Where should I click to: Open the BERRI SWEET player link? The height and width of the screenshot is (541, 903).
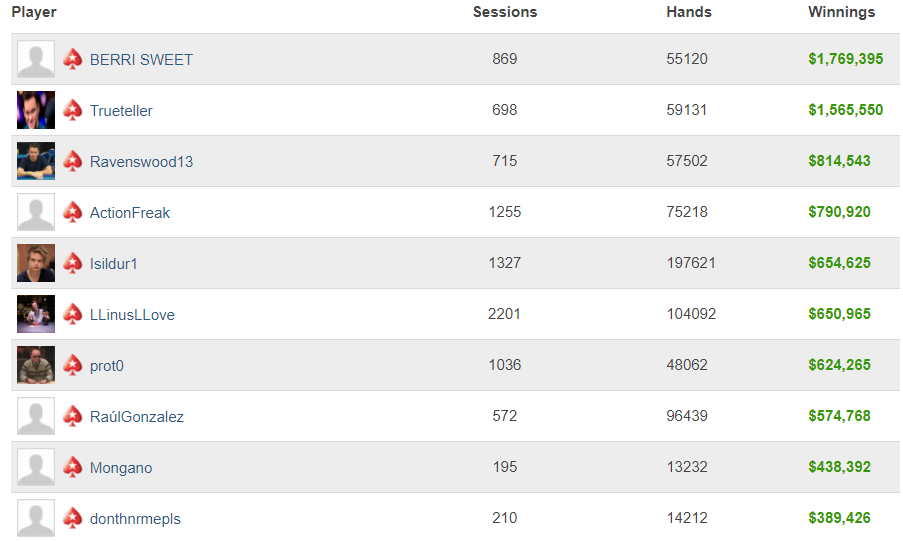141,59
